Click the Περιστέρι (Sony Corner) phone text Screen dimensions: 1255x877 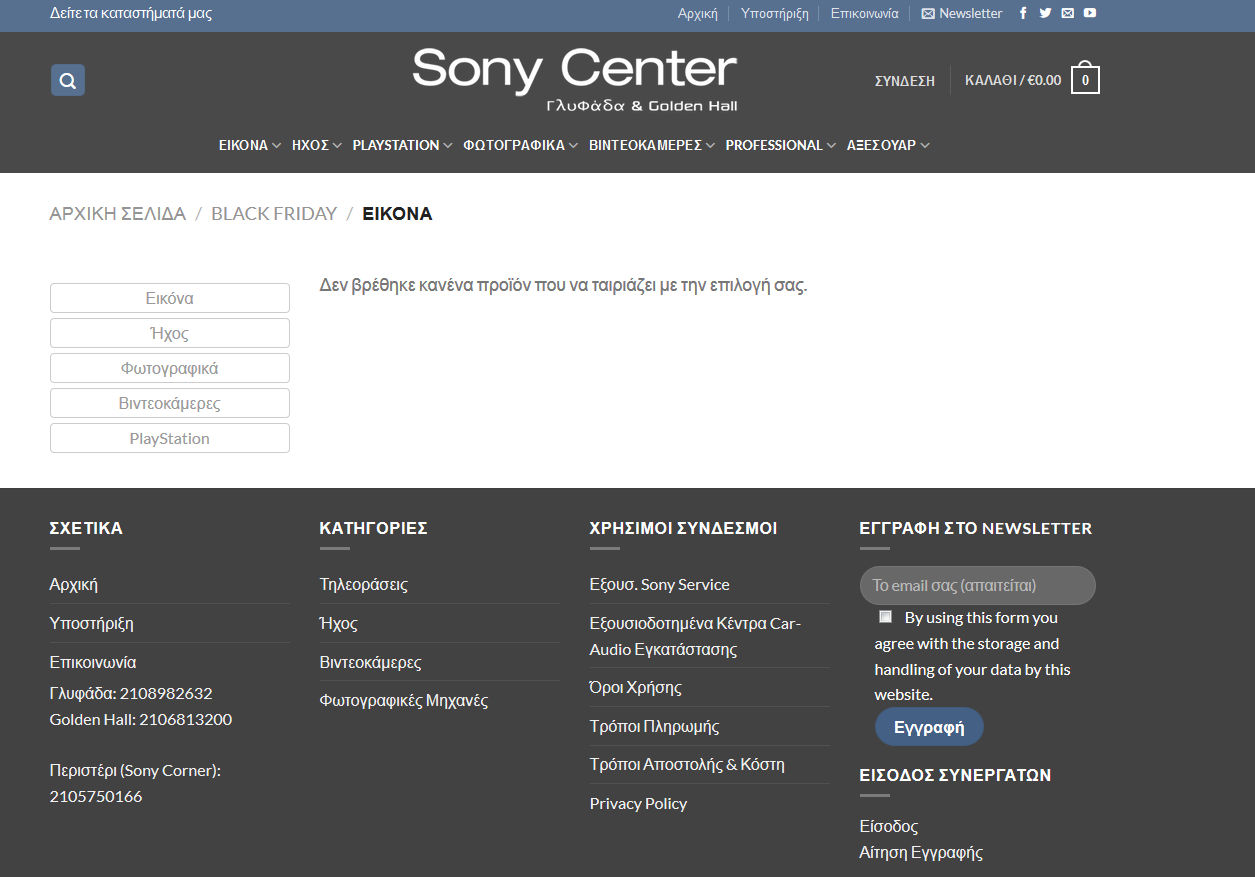pos(136,783)
